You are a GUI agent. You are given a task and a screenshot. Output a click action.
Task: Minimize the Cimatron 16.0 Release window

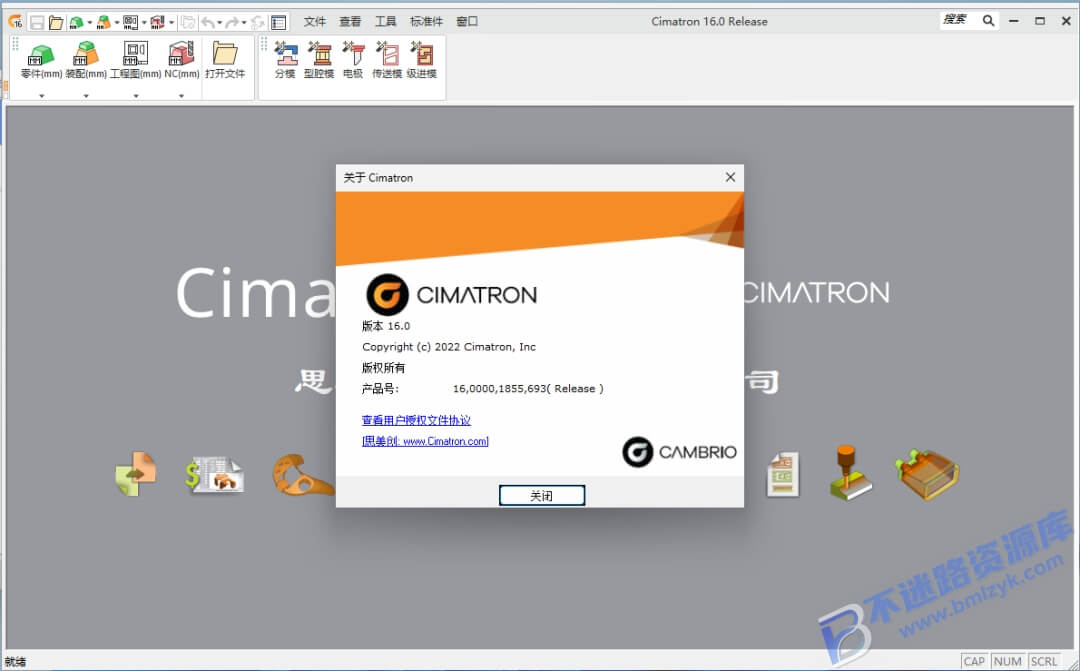(1014, 21)
